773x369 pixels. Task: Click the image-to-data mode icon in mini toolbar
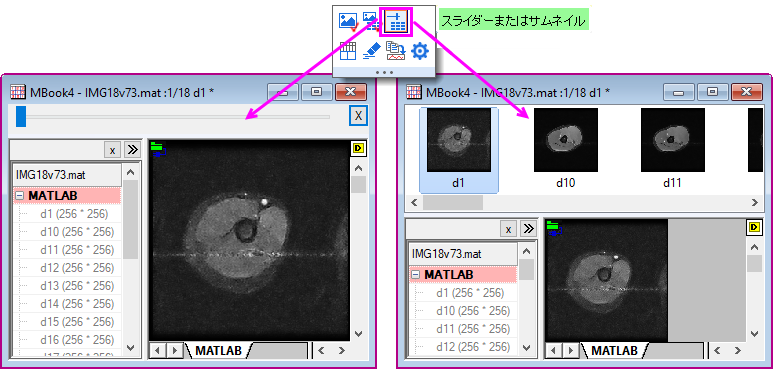[x=370, y=22]
